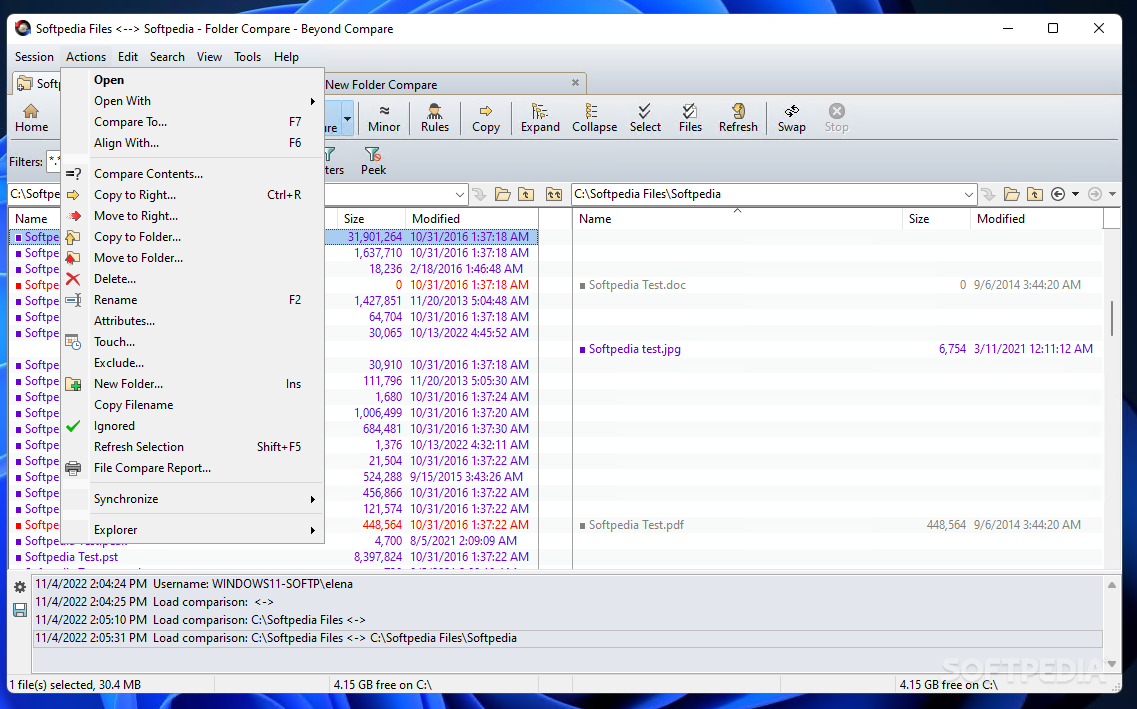
Task: Click the Copy toolbar button
Action: 485,118
